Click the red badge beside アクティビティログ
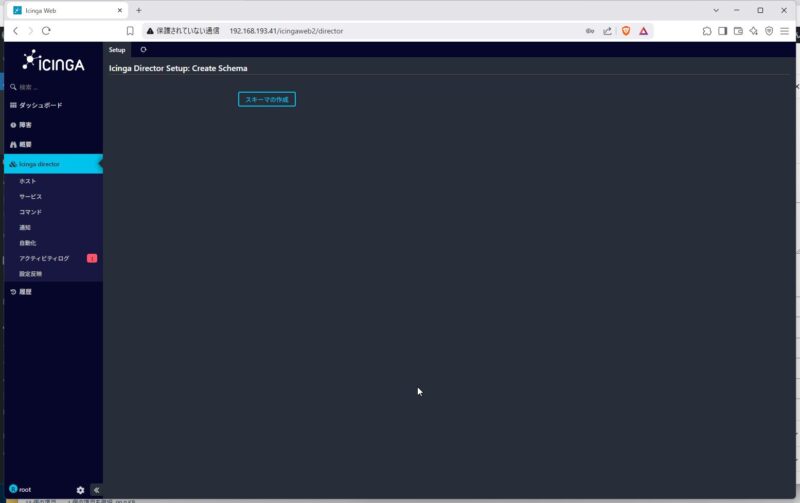The width and height of the screenshot is (800, 503). pos(92,259)
